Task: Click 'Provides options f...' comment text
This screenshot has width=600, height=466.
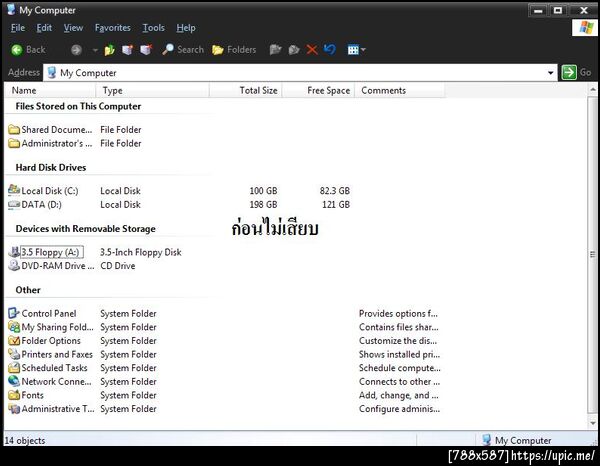Action: click(x=398, y=314)
